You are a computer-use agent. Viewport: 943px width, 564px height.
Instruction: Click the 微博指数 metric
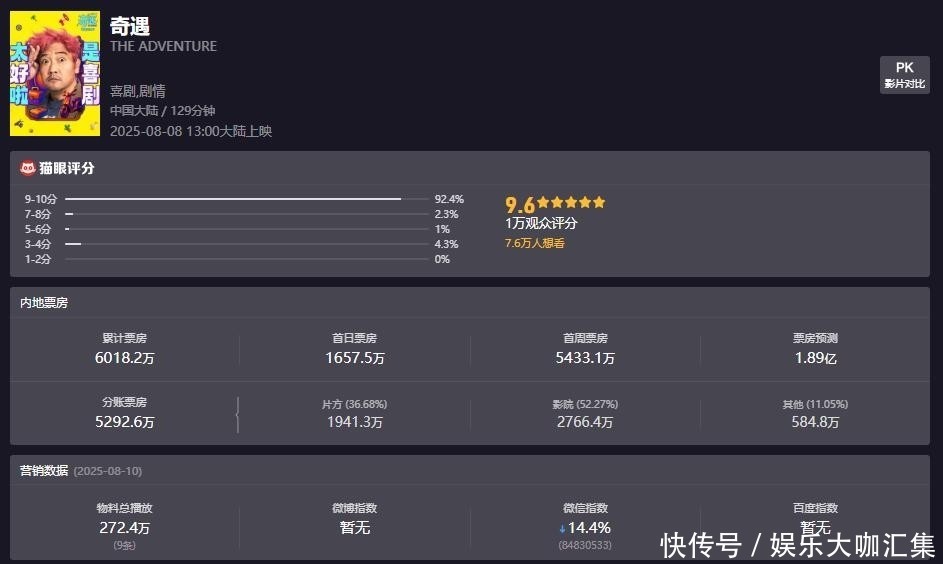click(355, 518)
